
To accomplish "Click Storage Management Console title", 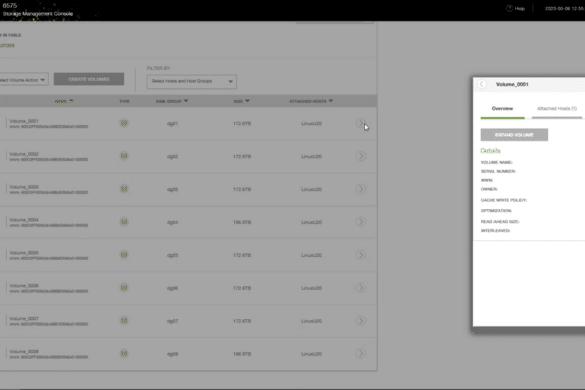I will pos(38,14).
